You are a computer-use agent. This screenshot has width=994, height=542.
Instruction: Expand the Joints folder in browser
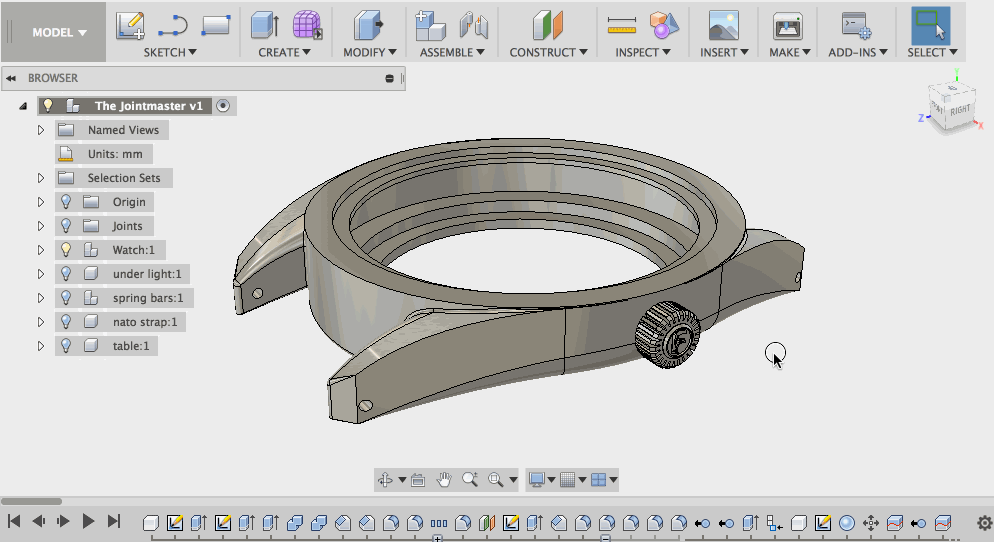pyautogui.click(x=41, y=226)
